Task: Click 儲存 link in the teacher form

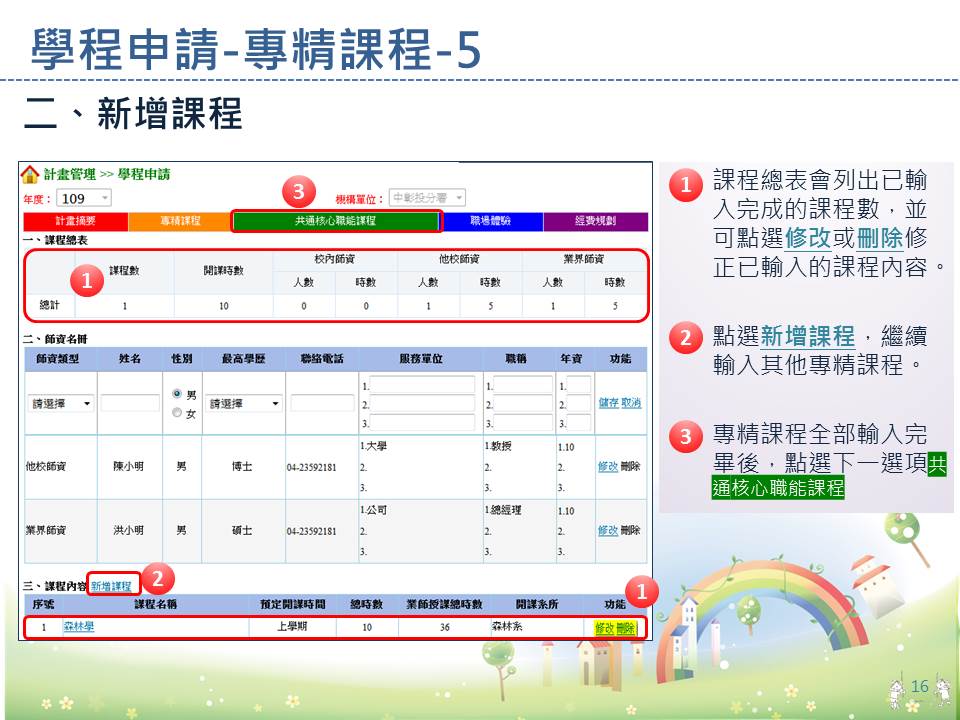Action: point(608,403)
